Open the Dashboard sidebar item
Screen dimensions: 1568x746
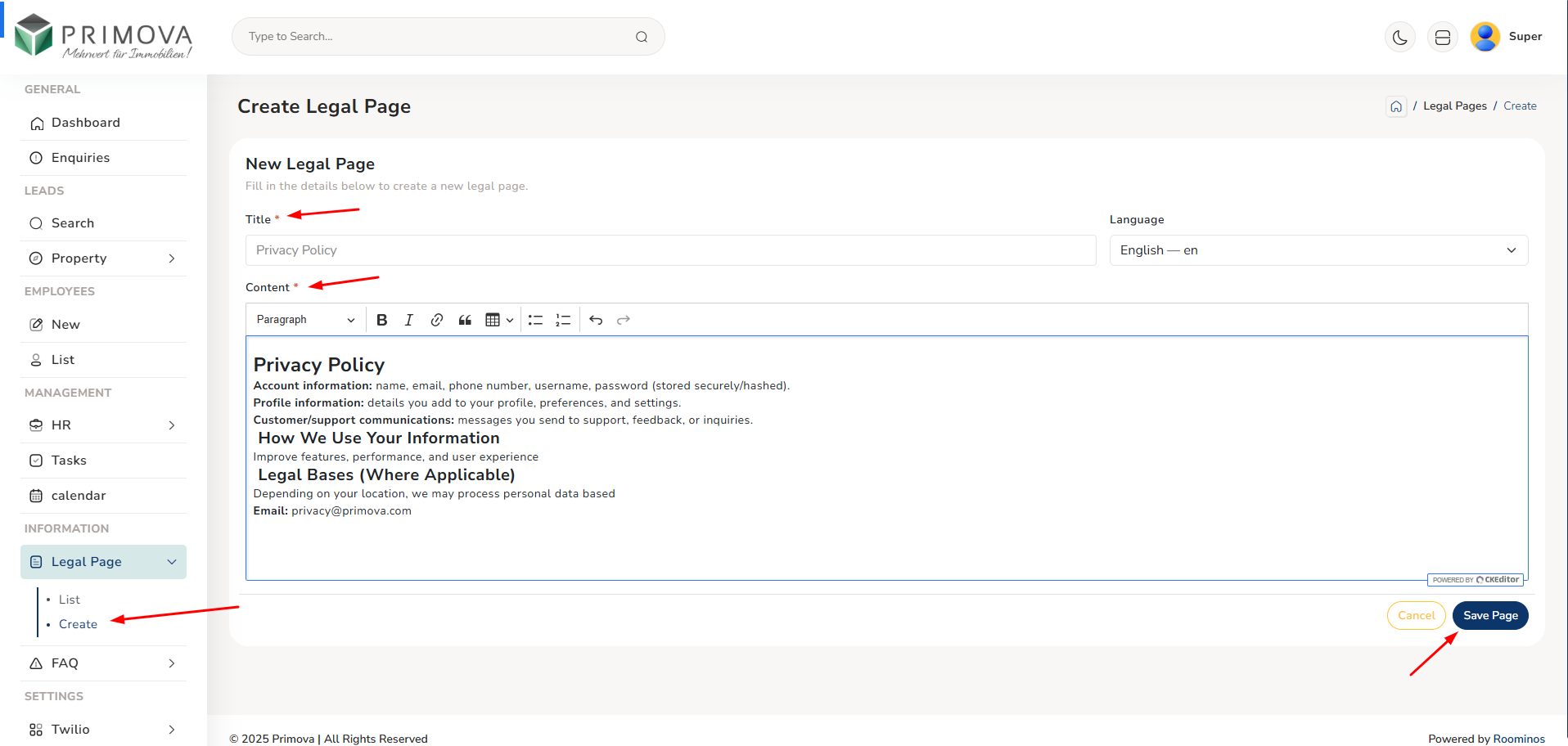(x=86, y=123)
